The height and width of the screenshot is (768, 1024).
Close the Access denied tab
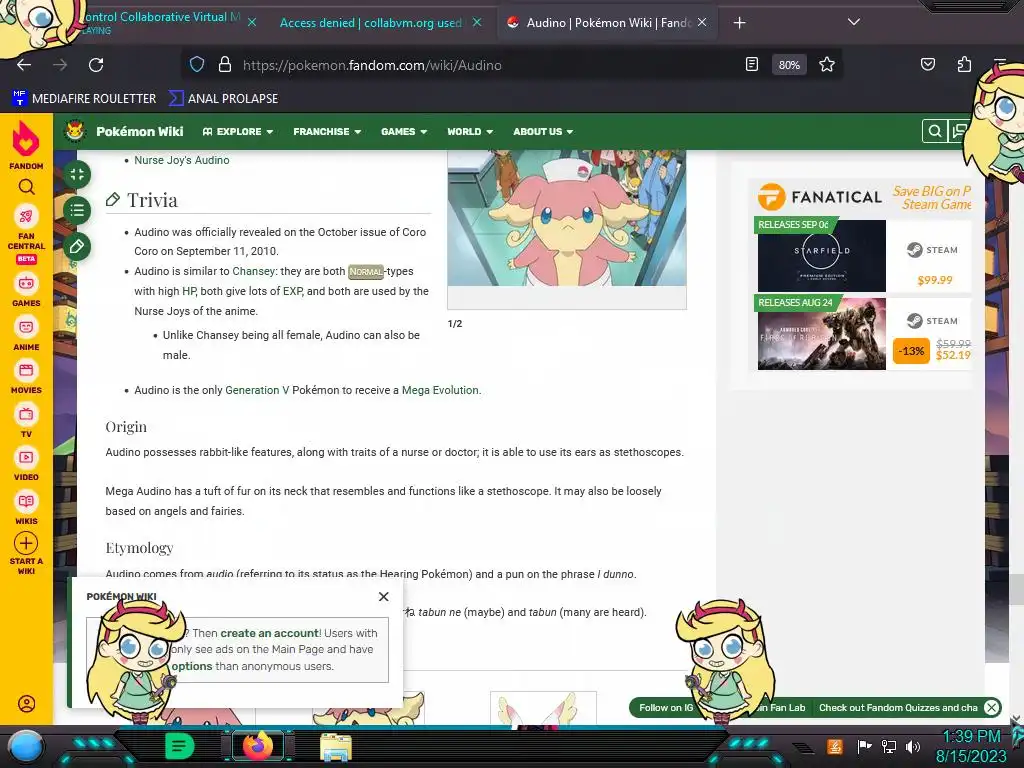(477, 22)
